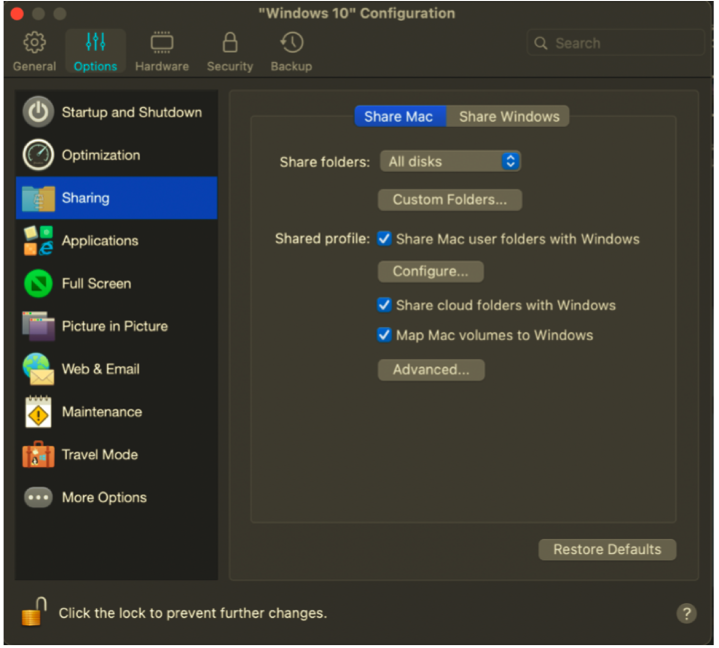The height and width of the screenshot is (648, 719).
Task: Click the lock to prevent changes
Action: [x=34, y=612]
